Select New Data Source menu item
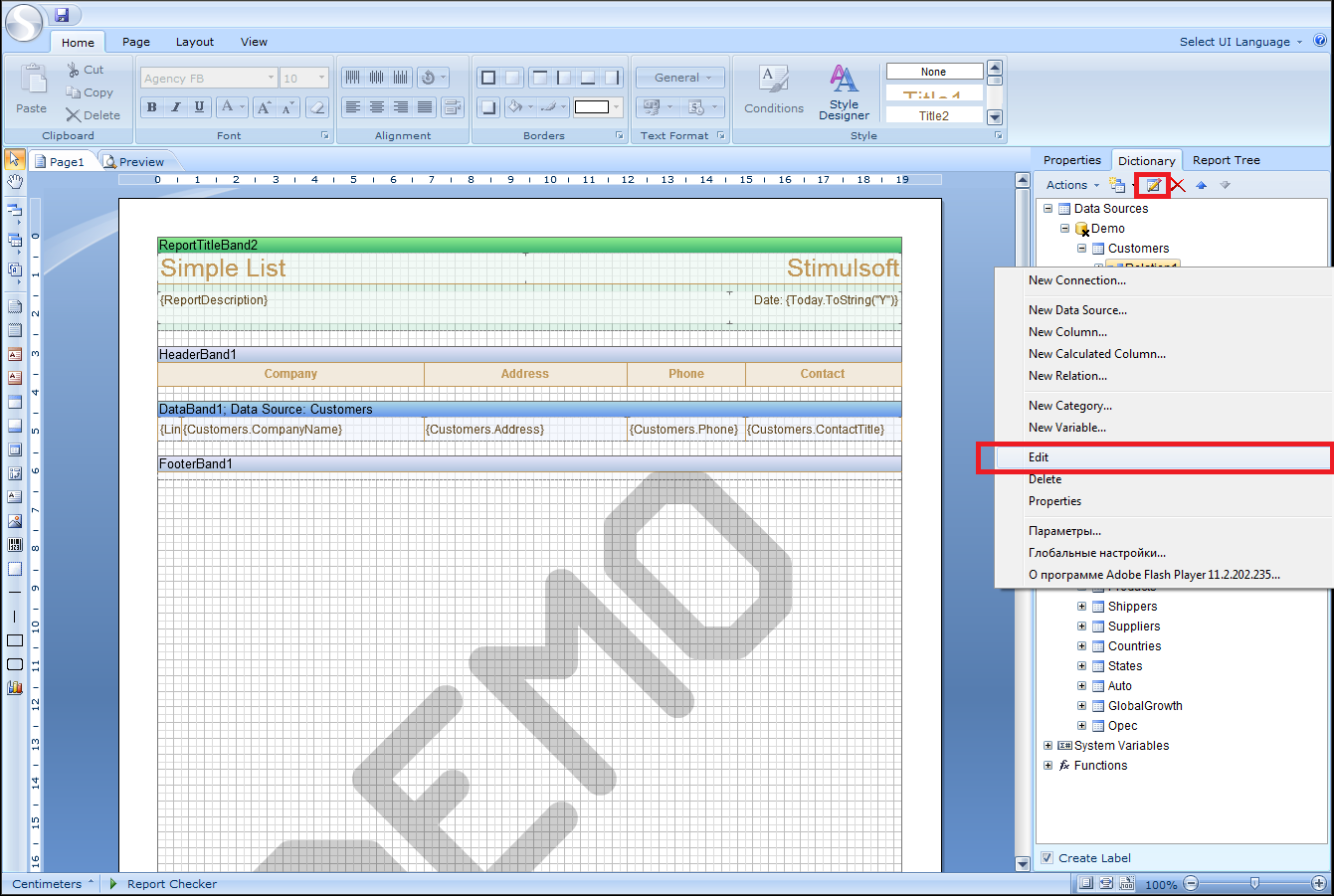The width and height of the screenshot is (1334, 896). 1077,310
